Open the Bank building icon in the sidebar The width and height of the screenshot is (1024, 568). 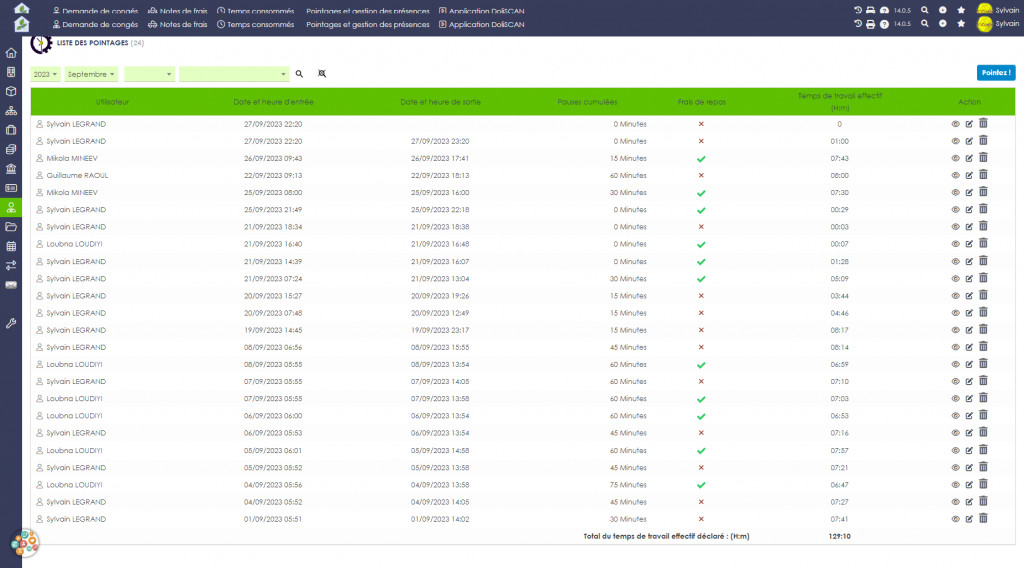tap(11, 168)
